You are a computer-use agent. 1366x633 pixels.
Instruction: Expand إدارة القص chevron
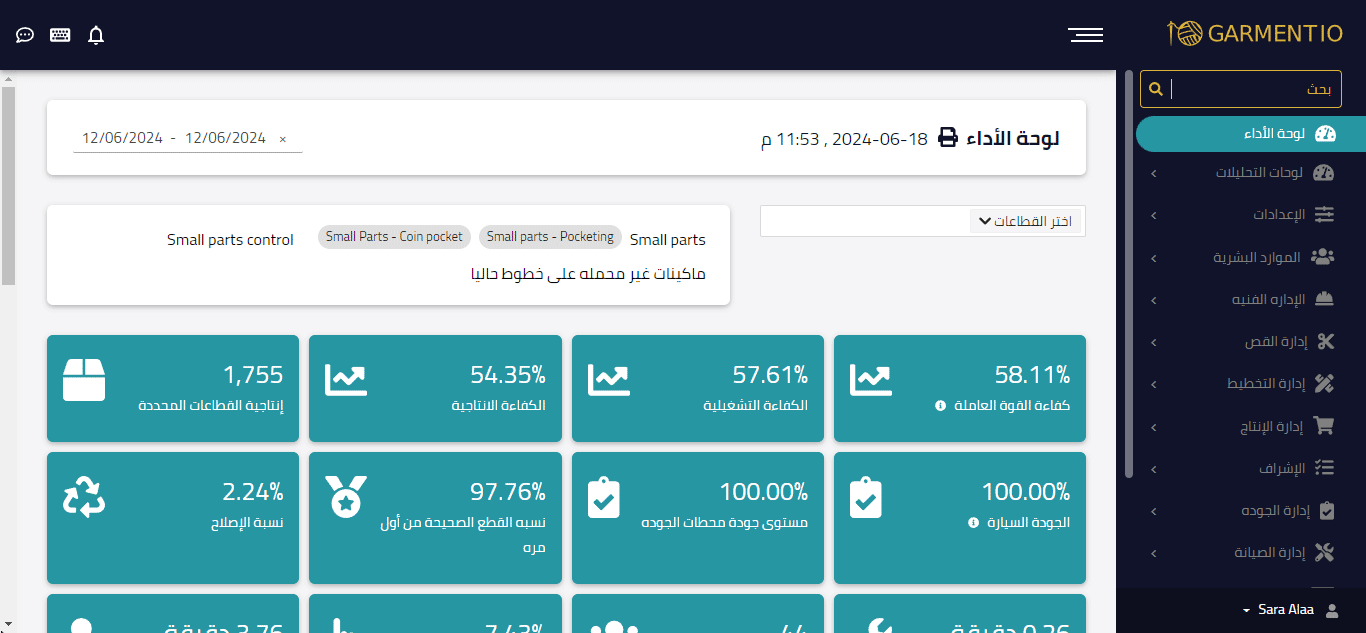1153,343
